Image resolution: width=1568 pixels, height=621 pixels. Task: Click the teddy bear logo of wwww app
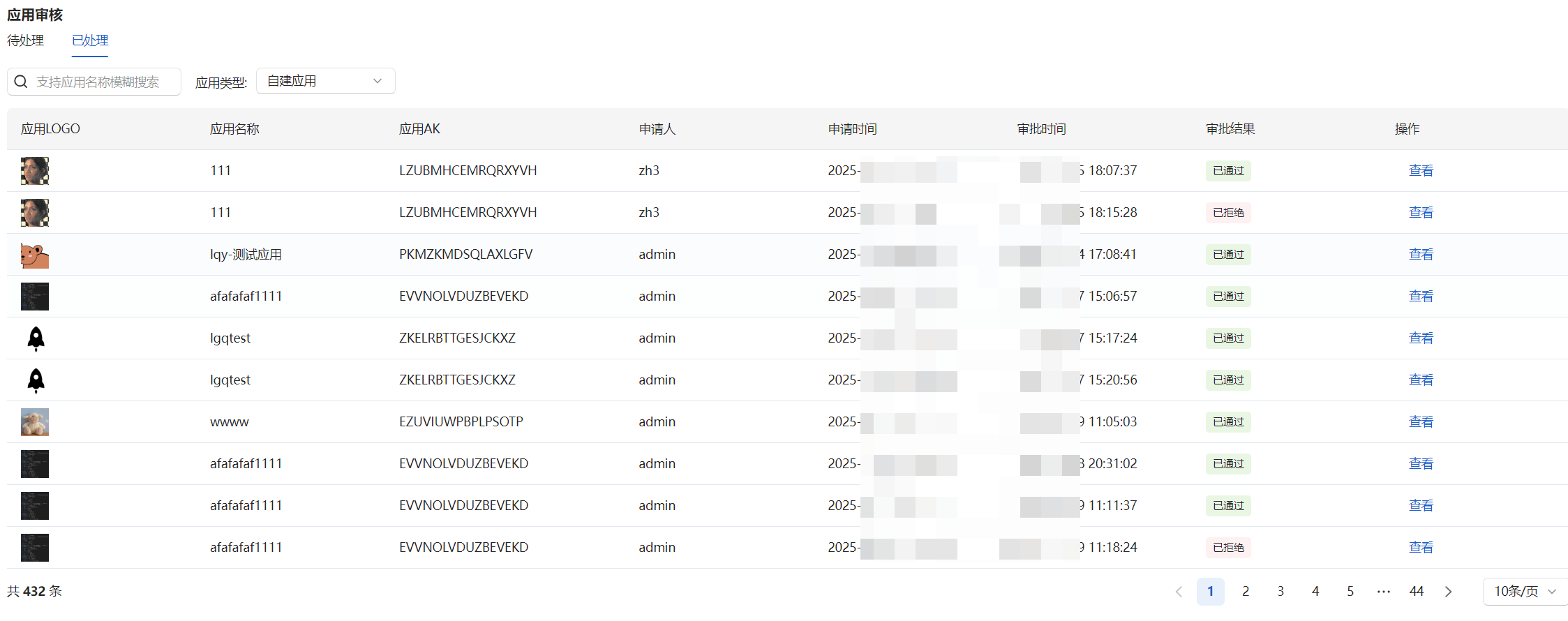34,422
